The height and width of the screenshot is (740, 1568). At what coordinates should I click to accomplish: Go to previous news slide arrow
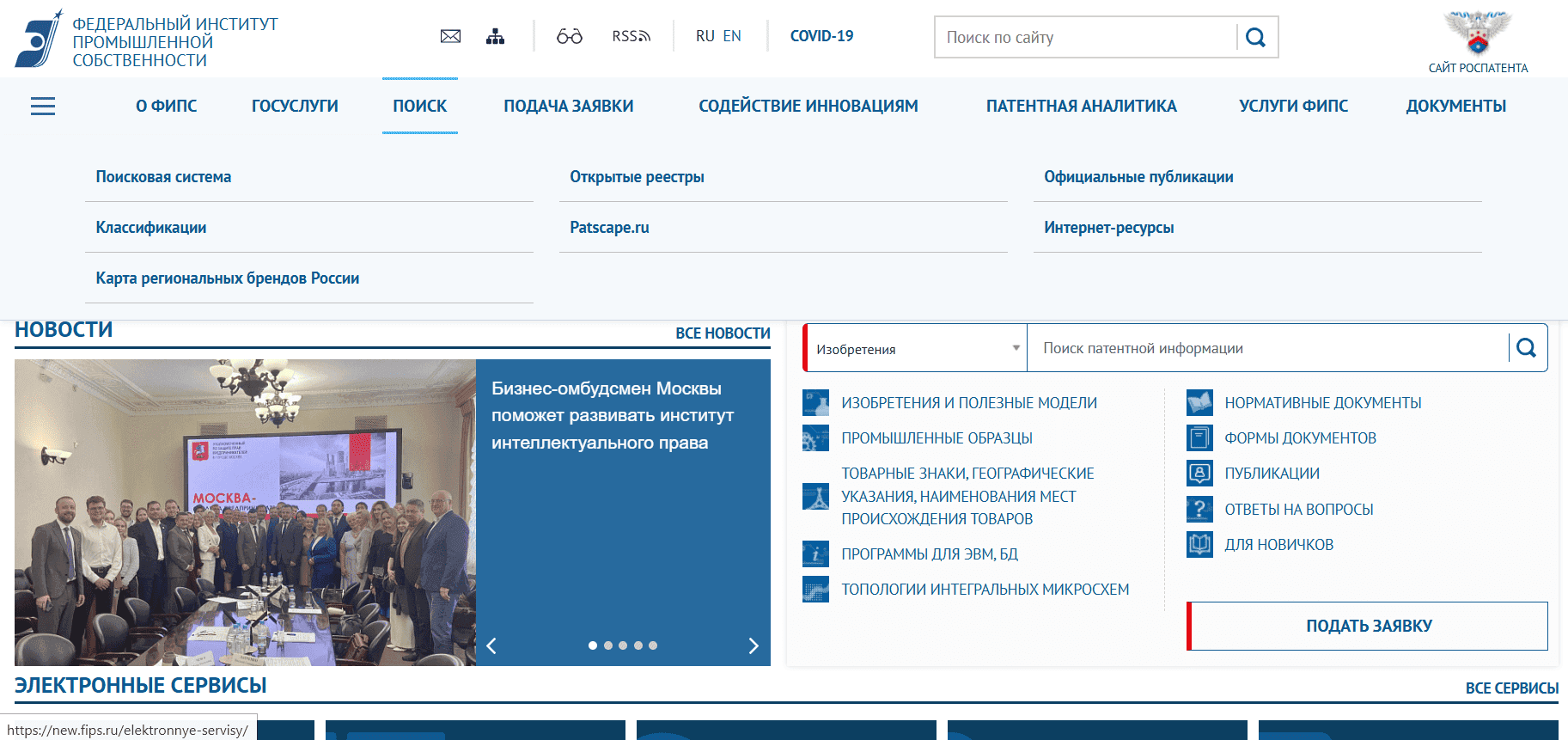[491, 646]
